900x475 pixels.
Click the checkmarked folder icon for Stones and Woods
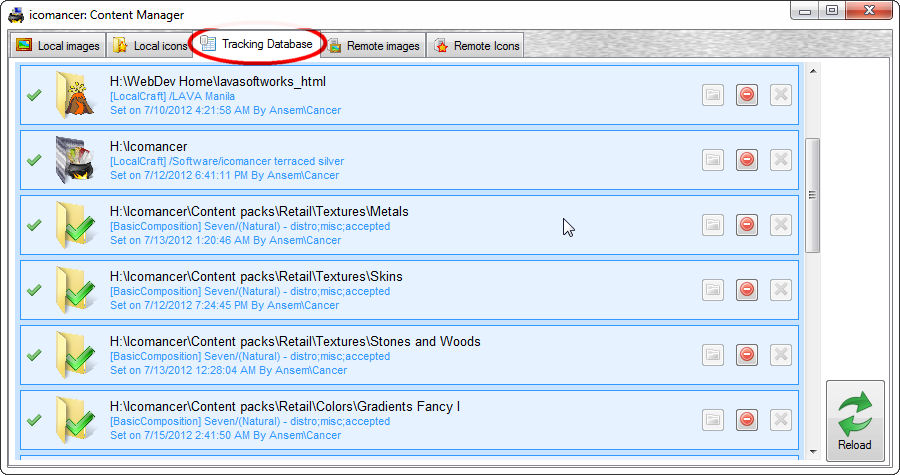click(x=75, y=355)
